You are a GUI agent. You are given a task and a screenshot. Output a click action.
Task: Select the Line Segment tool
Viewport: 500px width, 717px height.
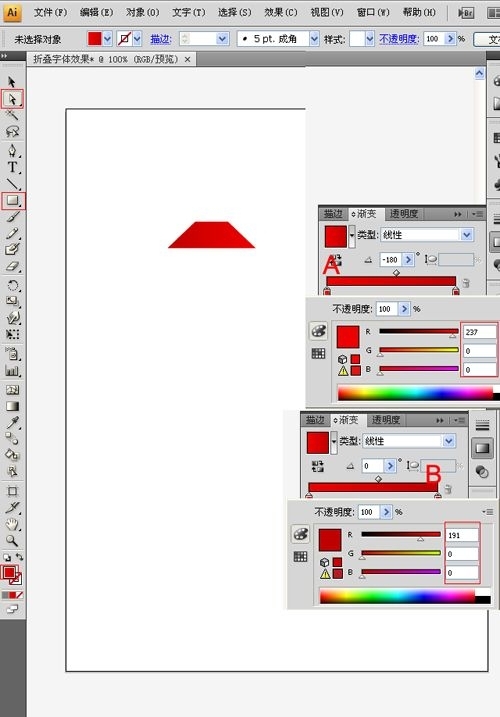pos(12,184)
